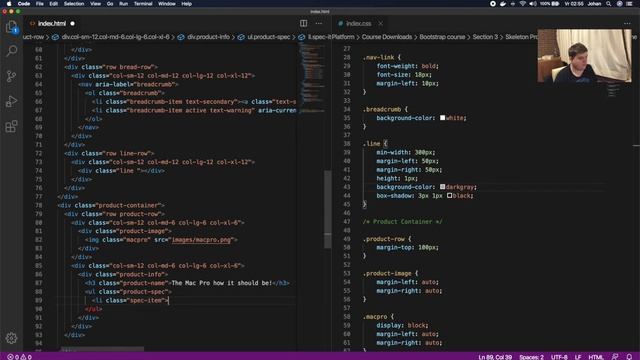Open the Run menu
Viewport: 640px width, 360px height.
[x=123, y=4]
